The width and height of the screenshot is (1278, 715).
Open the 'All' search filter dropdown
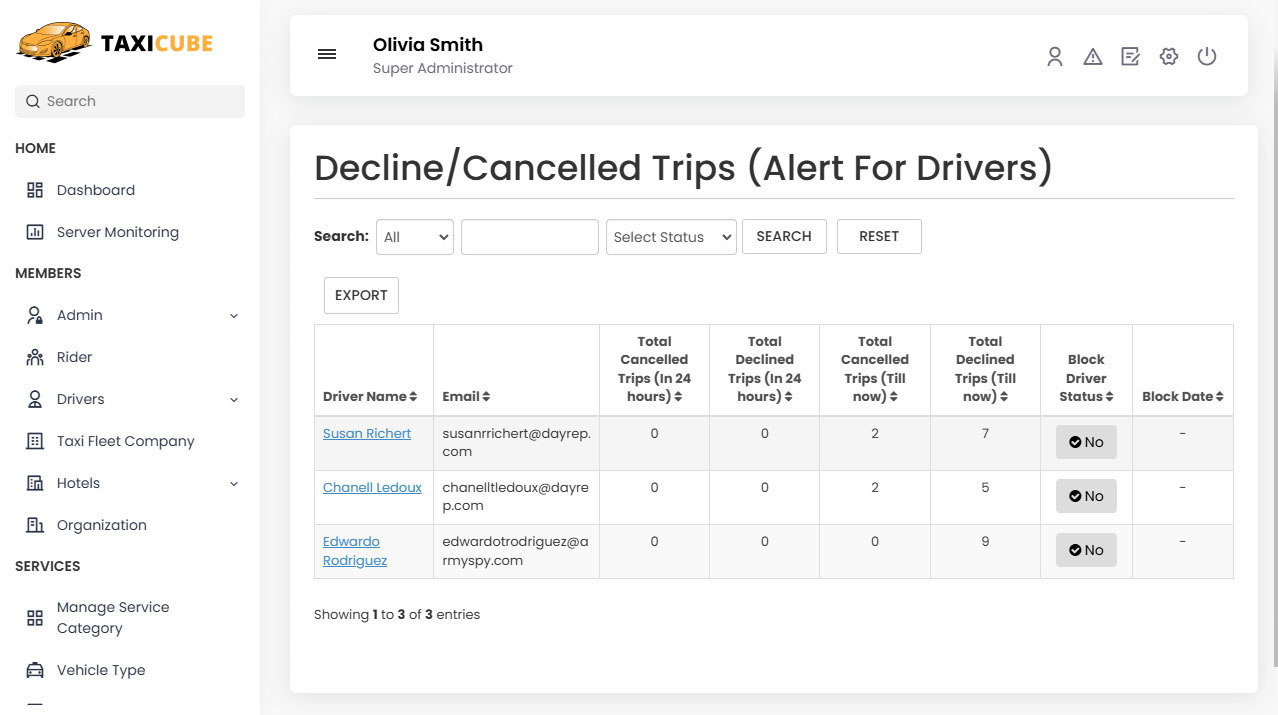[x=415, y=237]
